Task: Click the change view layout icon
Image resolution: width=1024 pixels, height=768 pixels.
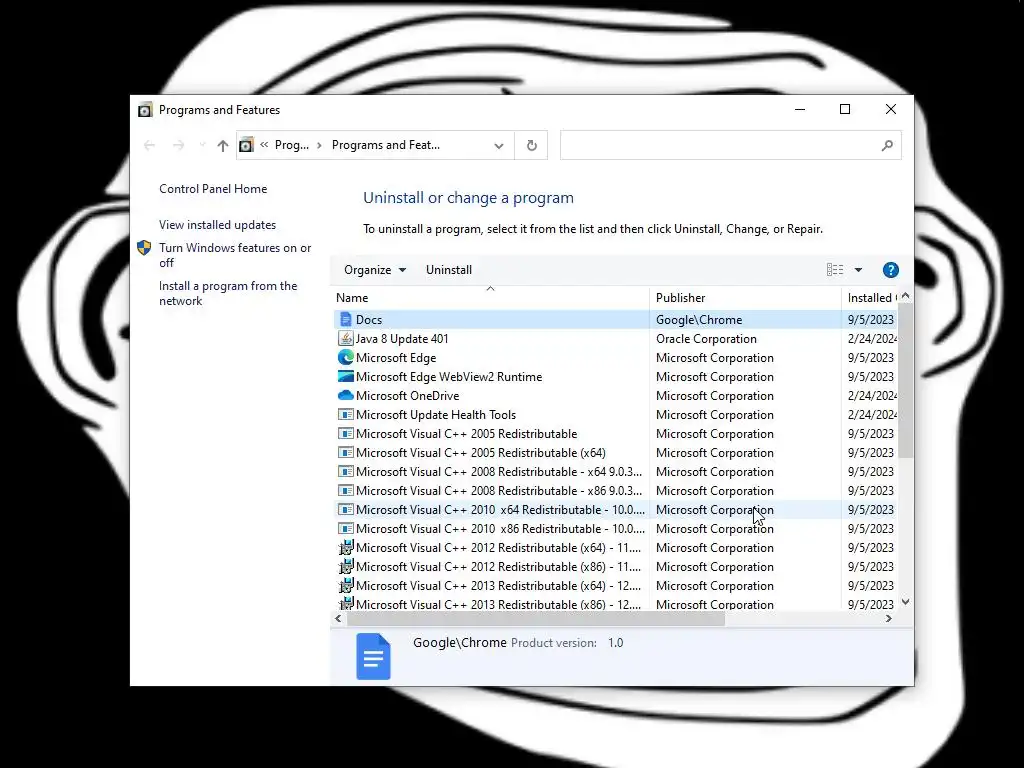Action: point(835,270)
